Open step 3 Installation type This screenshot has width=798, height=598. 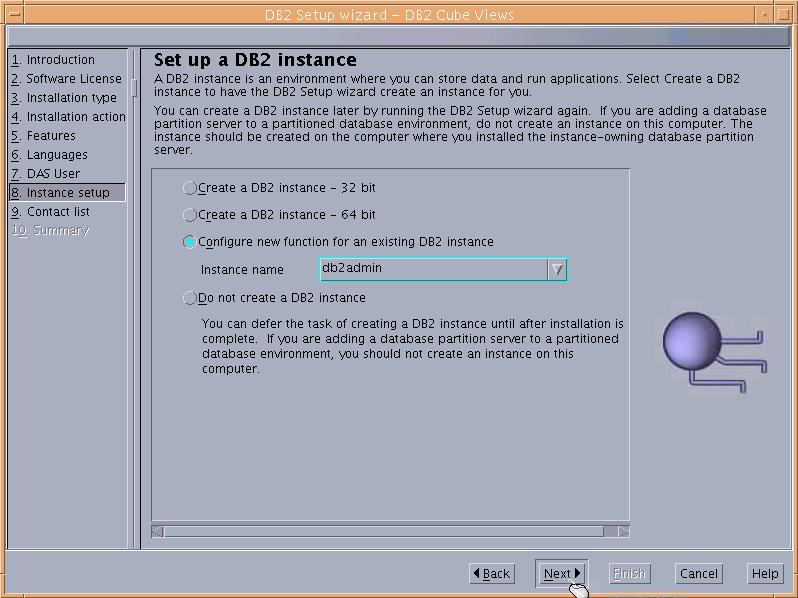tap(64, 97)
